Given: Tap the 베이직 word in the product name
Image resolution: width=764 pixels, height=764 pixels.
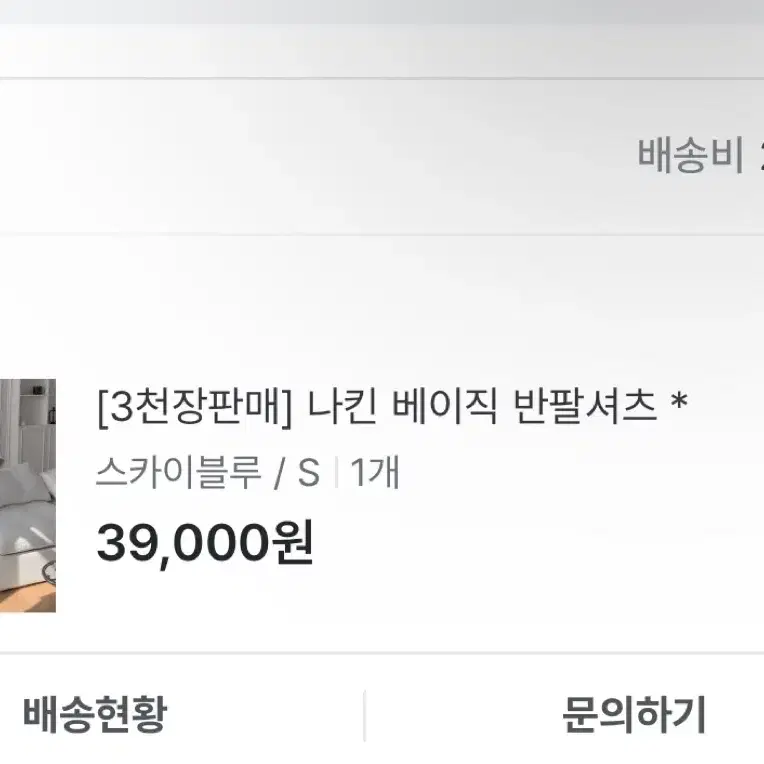Looking at the screenshot, I should coord(444,407).
